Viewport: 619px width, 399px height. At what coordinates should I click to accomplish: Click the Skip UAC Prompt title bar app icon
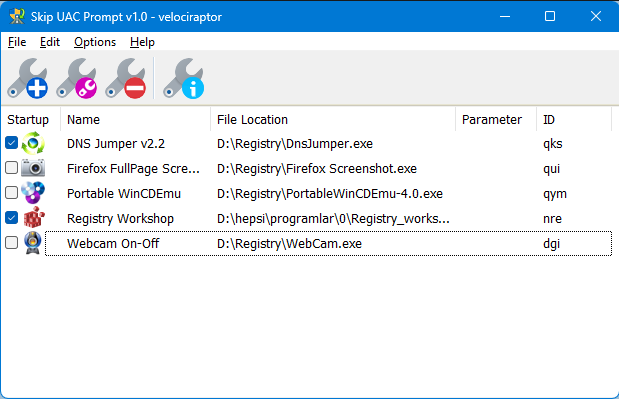click(17, 17)
